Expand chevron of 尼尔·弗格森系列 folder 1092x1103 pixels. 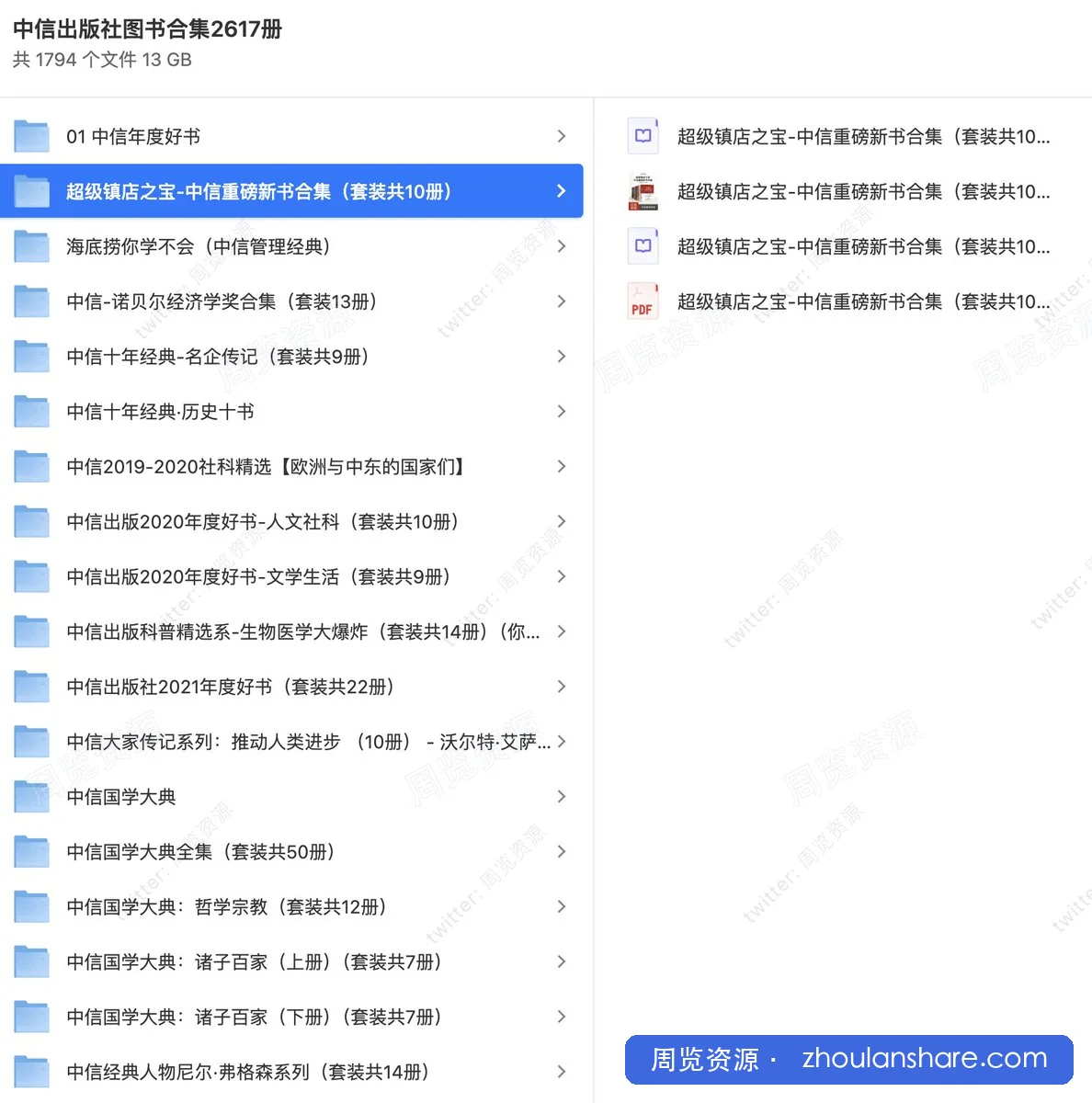click(562, 1072)
